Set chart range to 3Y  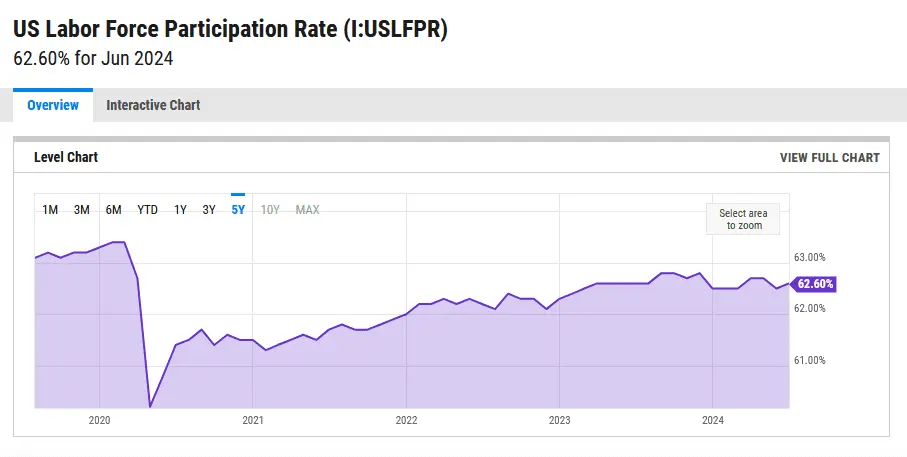click(209, 210)
